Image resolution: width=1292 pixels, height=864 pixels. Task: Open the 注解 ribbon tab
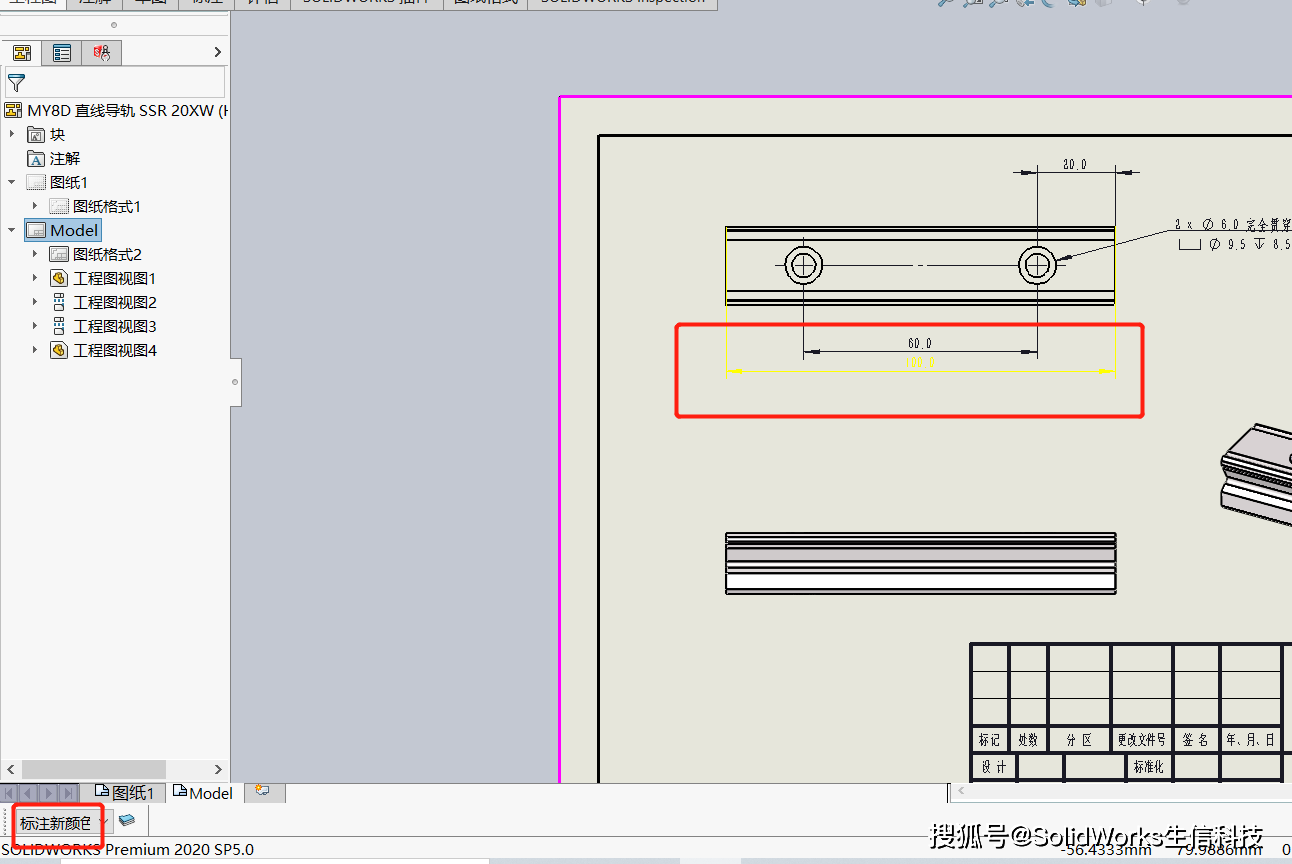point(93,2)
